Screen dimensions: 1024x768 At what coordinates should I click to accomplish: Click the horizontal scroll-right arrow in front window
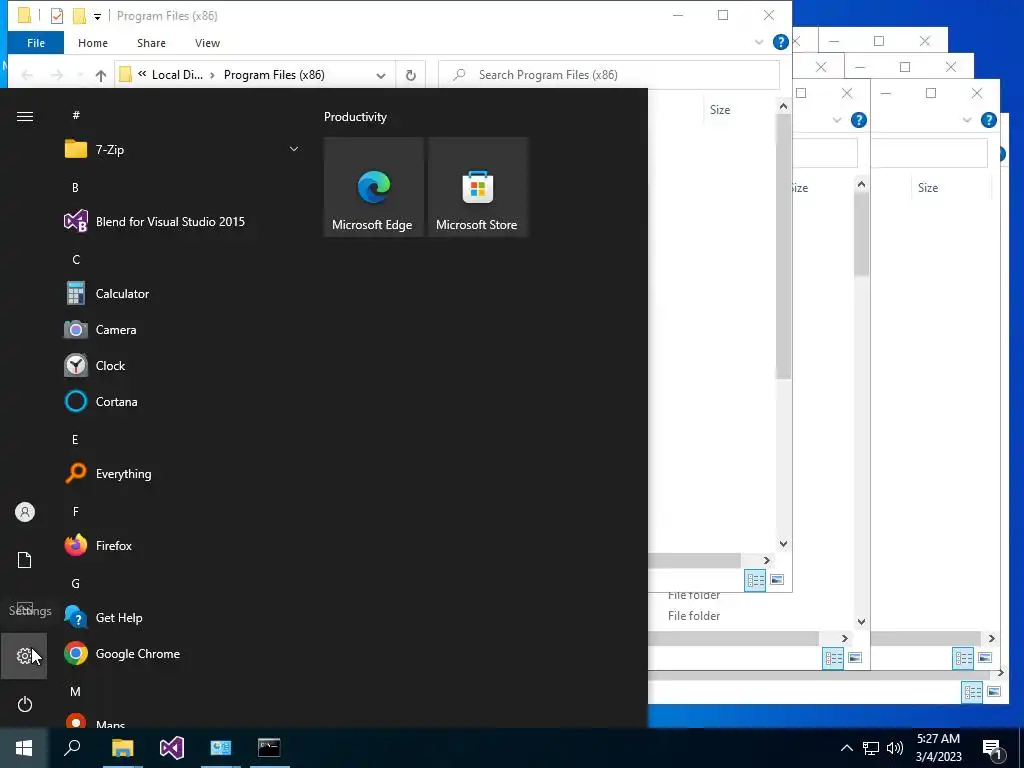point(767,560)
